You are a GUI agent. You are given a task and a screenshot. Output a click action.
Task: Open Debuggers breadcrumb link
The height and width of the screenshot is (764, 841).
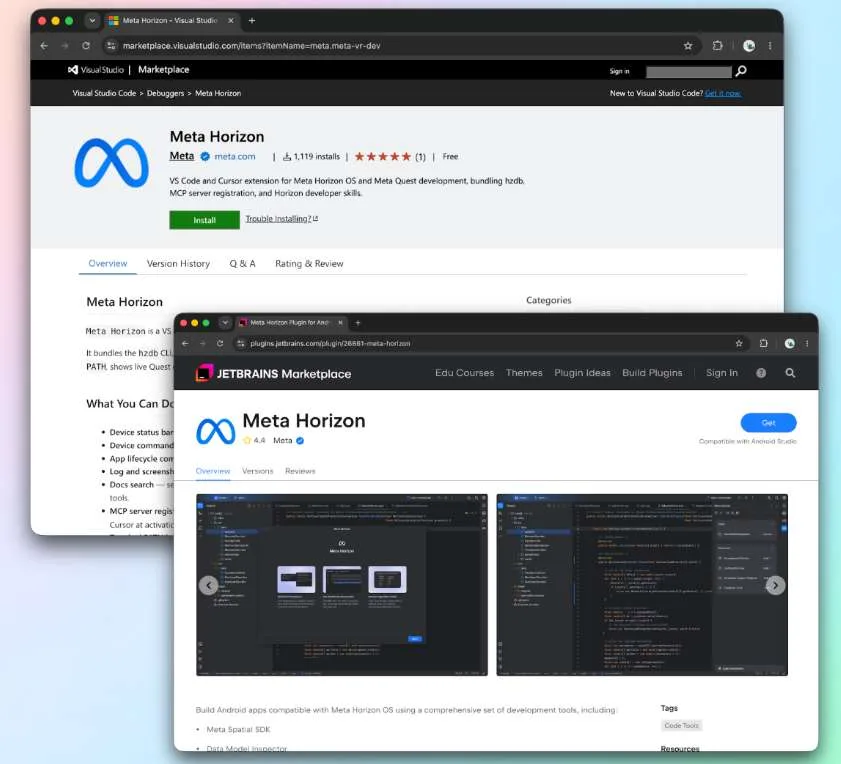[x=165, y=93]
